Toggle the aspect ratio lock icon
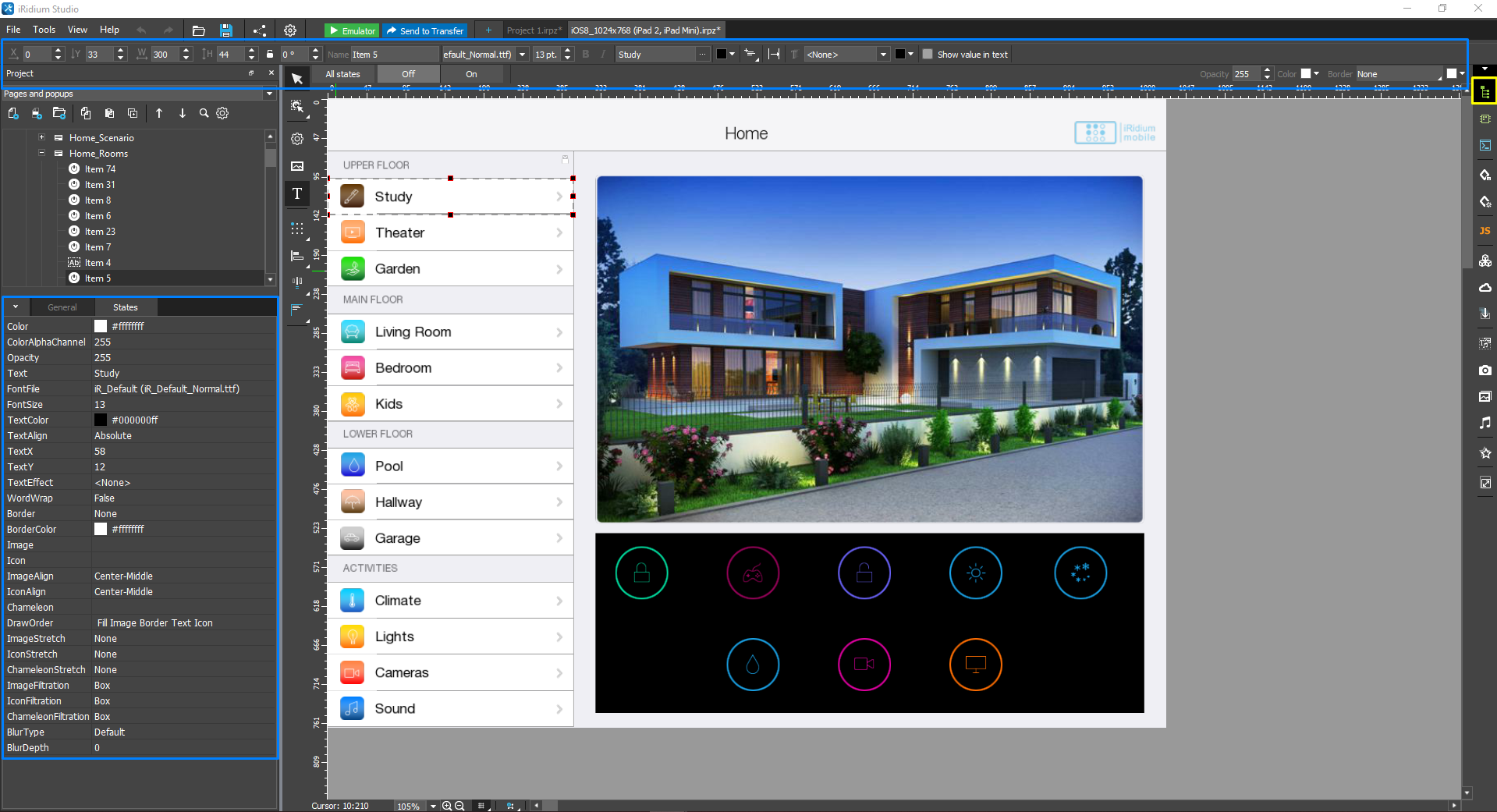This screenshot has height=812, width=1497. click(x=270, y=55)
